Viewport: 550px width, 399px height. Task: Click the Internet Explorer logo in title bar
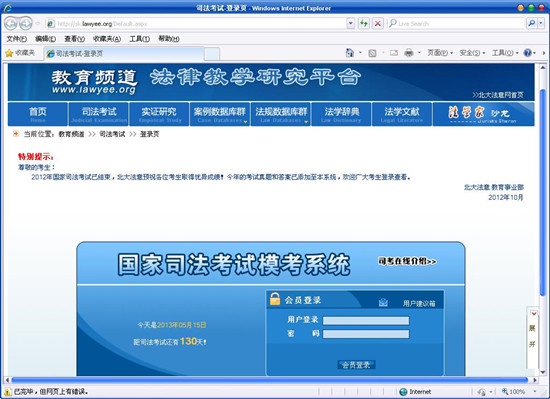[x=8, y=8]
